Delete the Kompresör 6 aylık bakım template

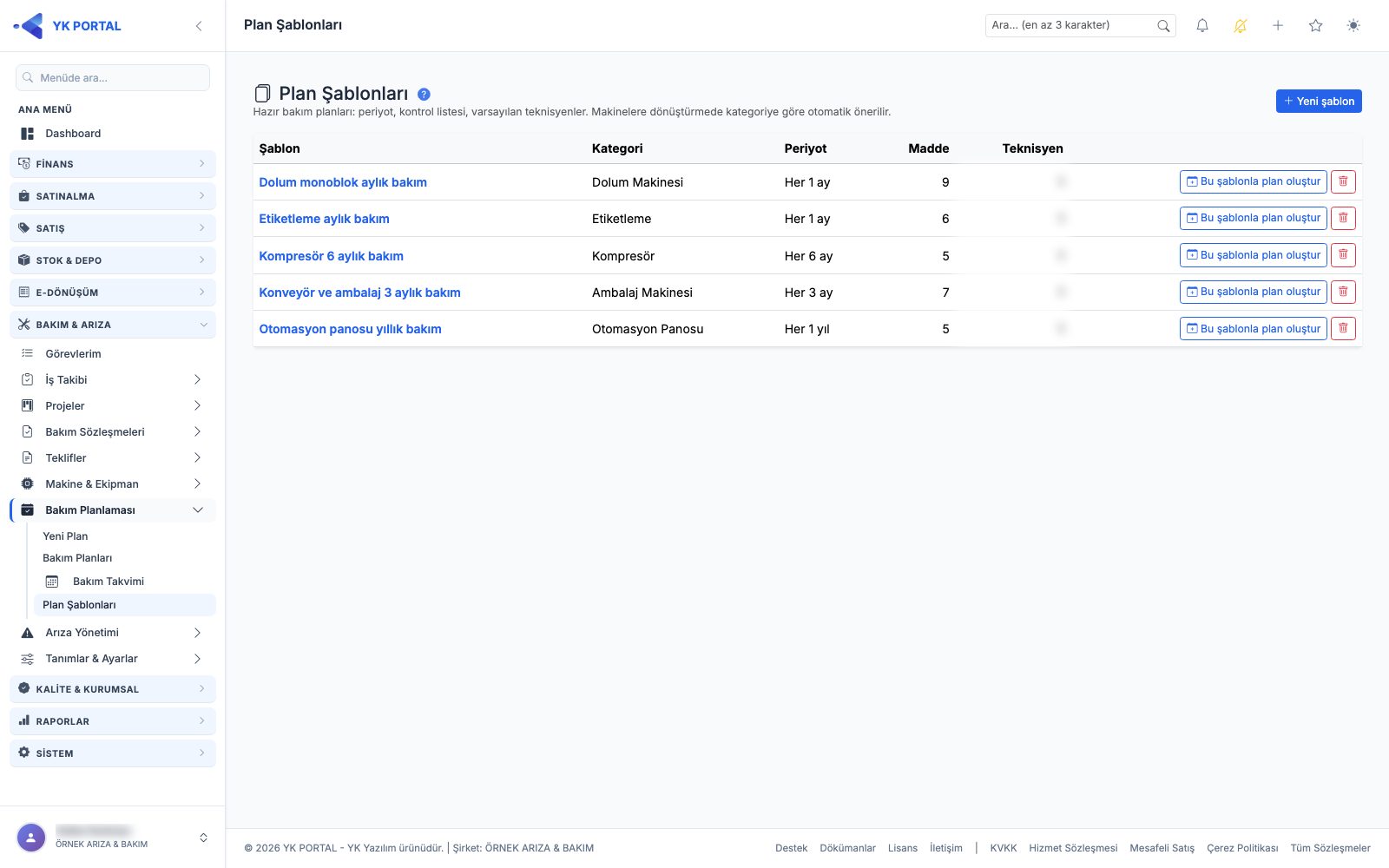click(1343, 255)
